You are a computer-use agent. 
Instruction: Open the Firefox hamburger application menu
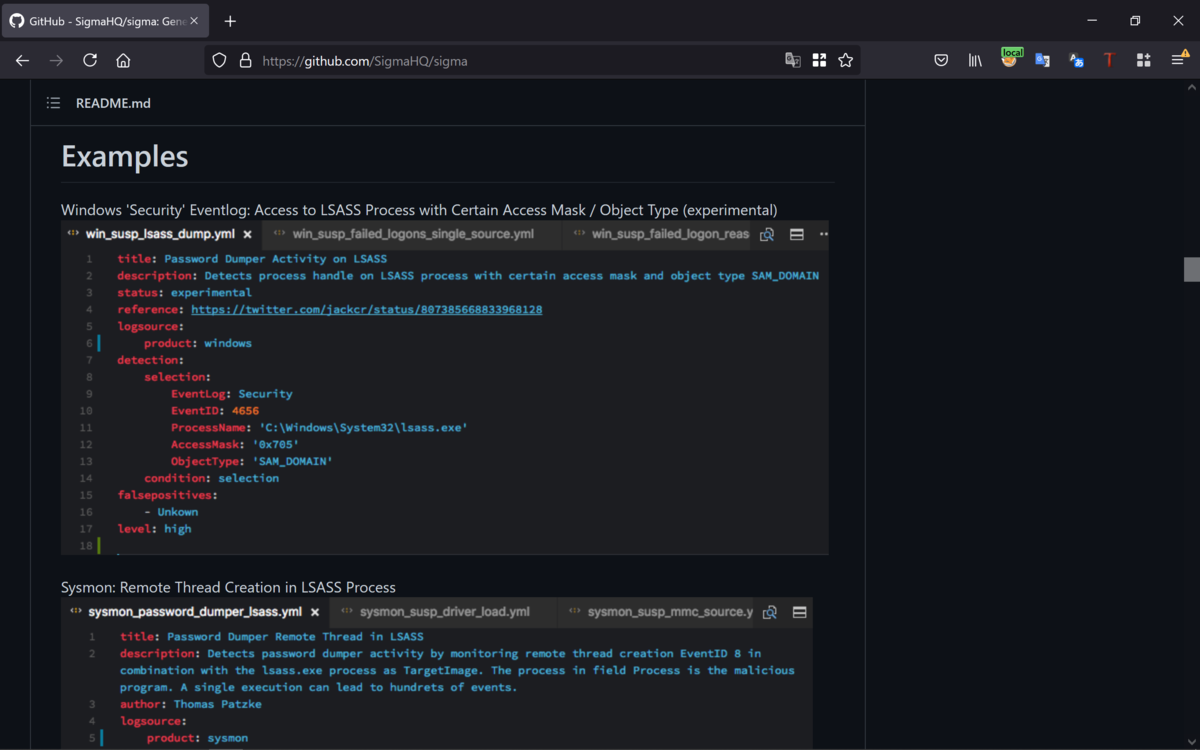pos(1179,60)
